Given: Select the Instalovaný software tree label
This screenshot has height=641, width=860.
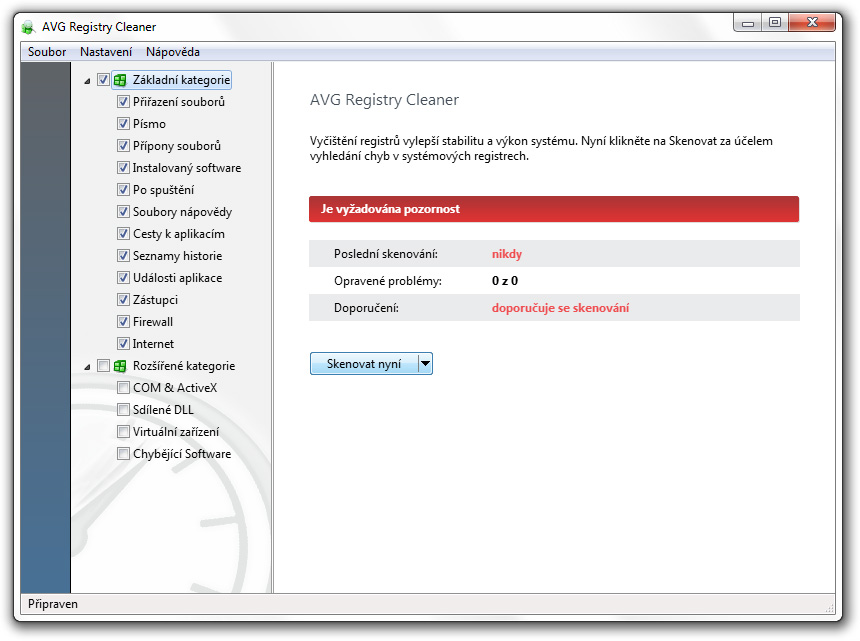Looking at the screenshot, I should tap(186, 168).
